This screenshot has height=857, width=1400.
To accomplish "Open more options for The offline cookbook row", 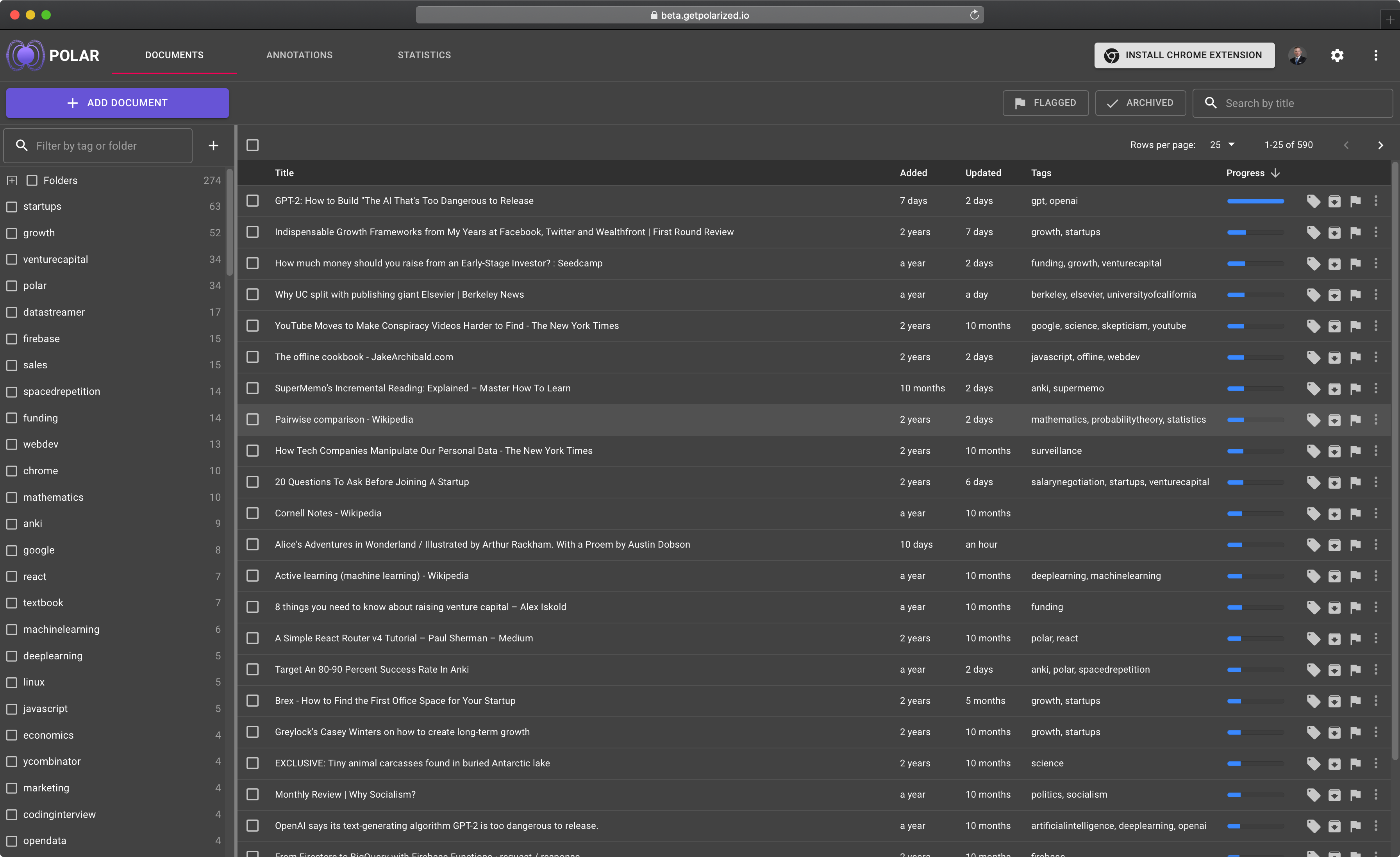I will coord(1375,357).
